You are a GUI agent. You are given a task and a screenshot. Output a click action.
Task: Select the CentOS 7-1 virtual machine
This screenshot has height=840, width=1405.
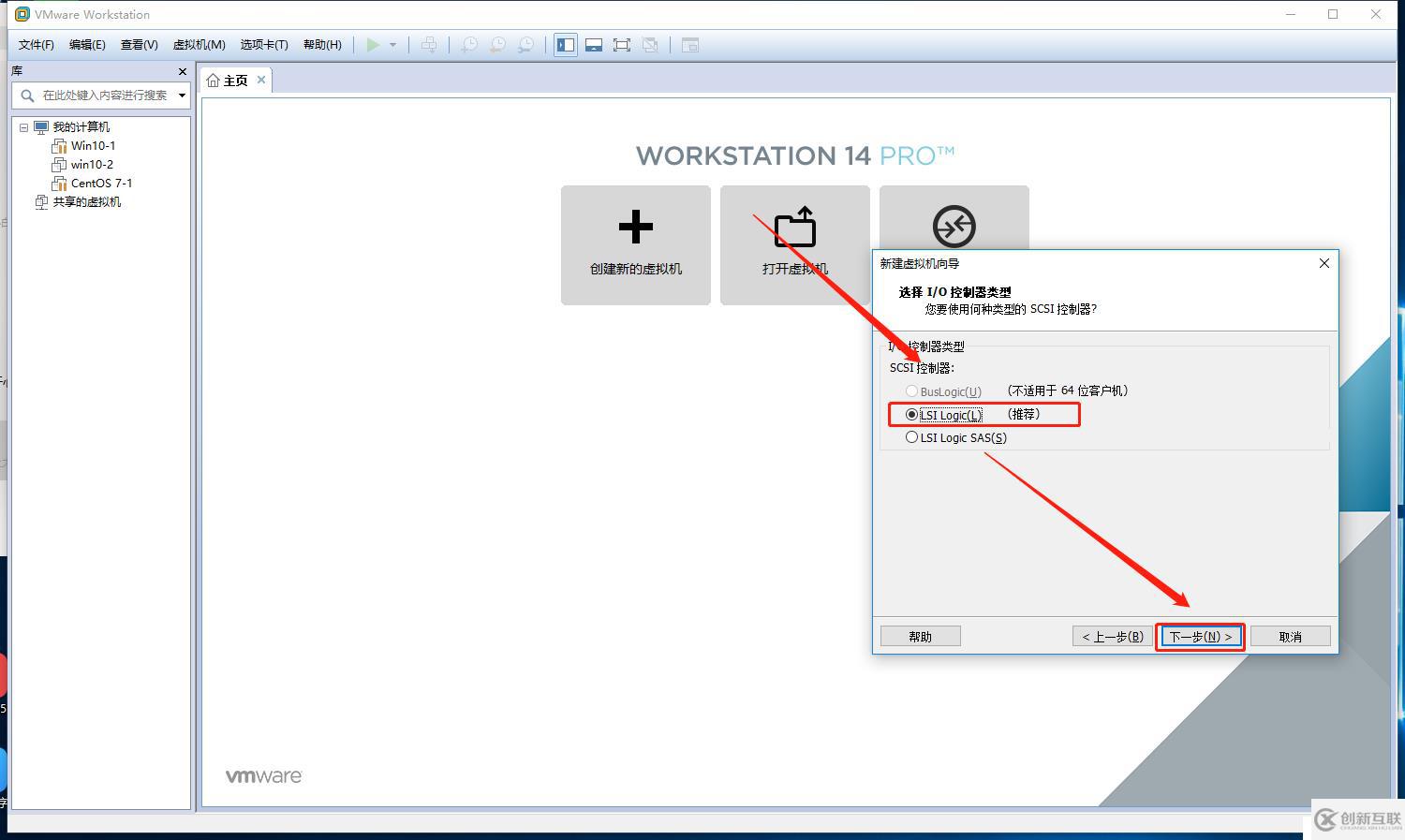pos(101,184)
